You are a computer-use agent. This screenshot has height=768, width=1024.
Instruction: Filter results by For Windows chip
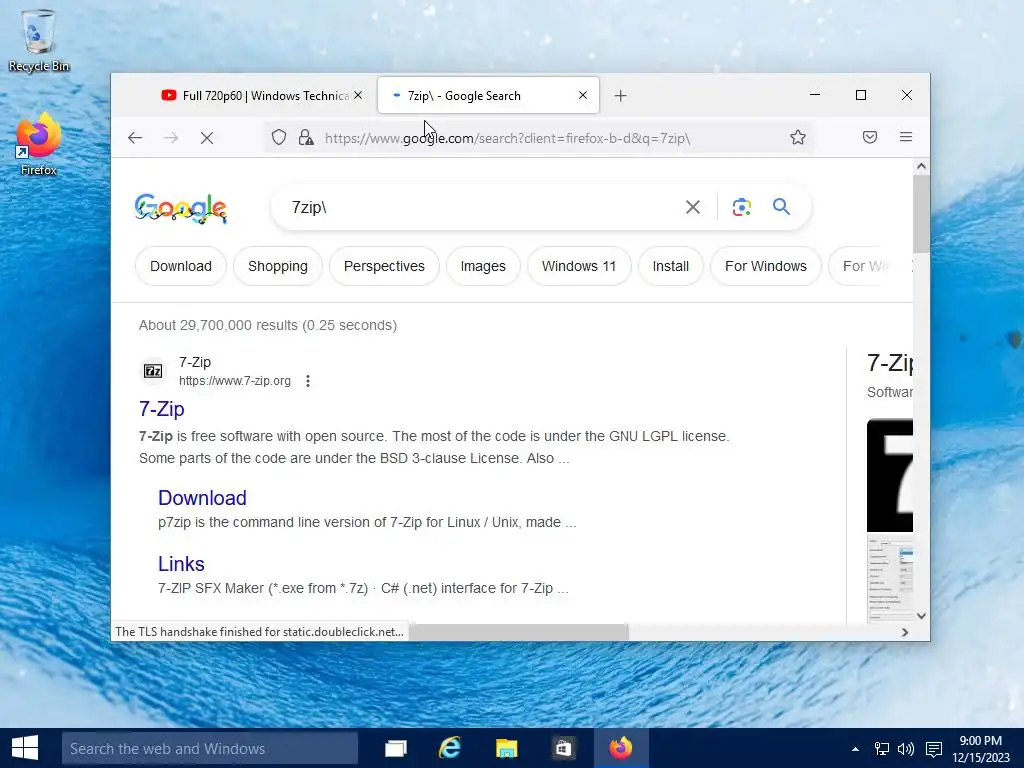pyautogui.click(x=765, y=266)
